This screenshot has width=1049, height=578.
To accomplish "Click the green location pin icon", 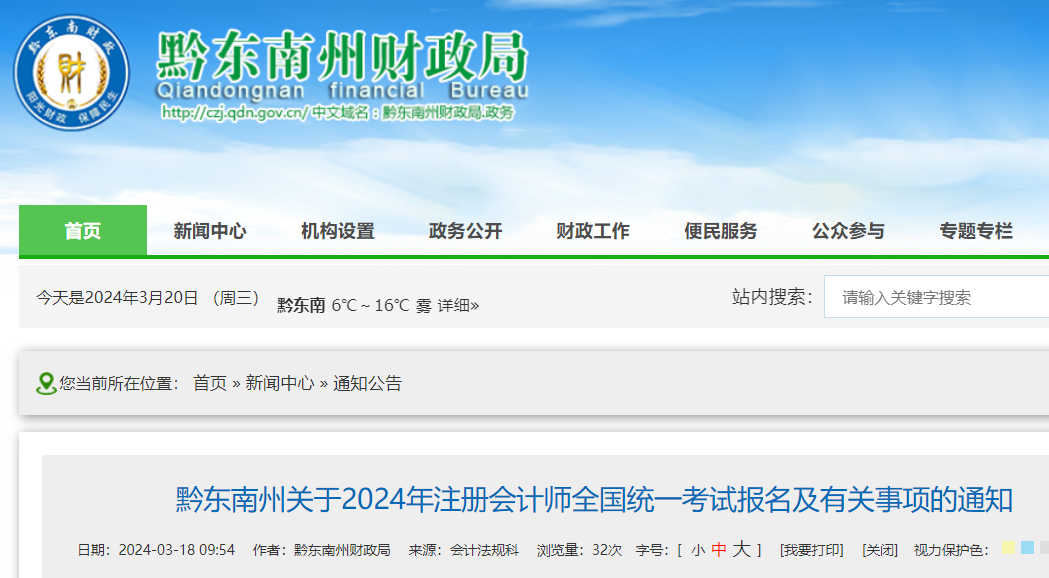I will 46,384.
